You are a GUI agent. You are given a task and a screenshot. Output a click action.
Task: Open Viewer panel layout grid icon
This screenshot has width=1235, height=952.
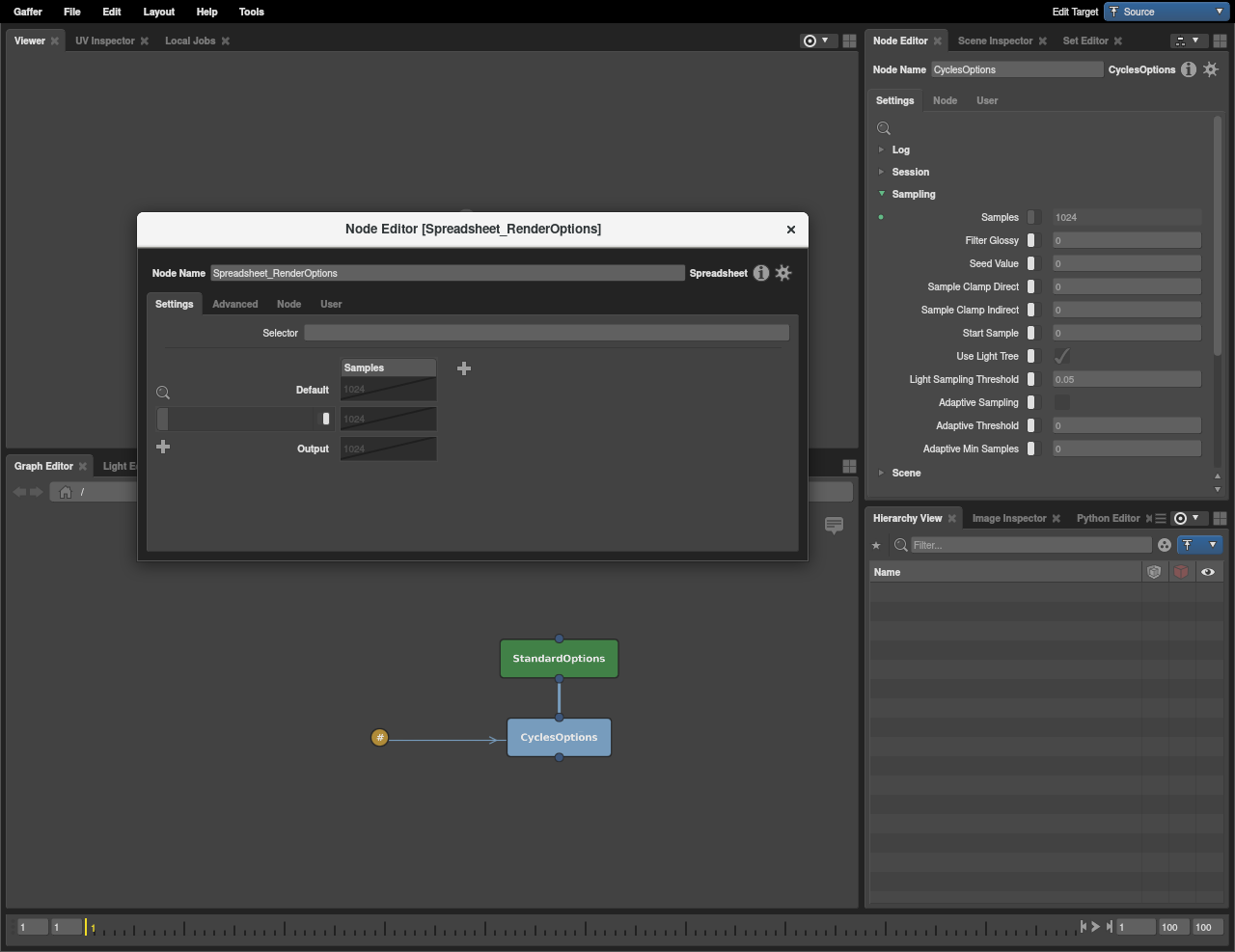[x=849, y=41]
